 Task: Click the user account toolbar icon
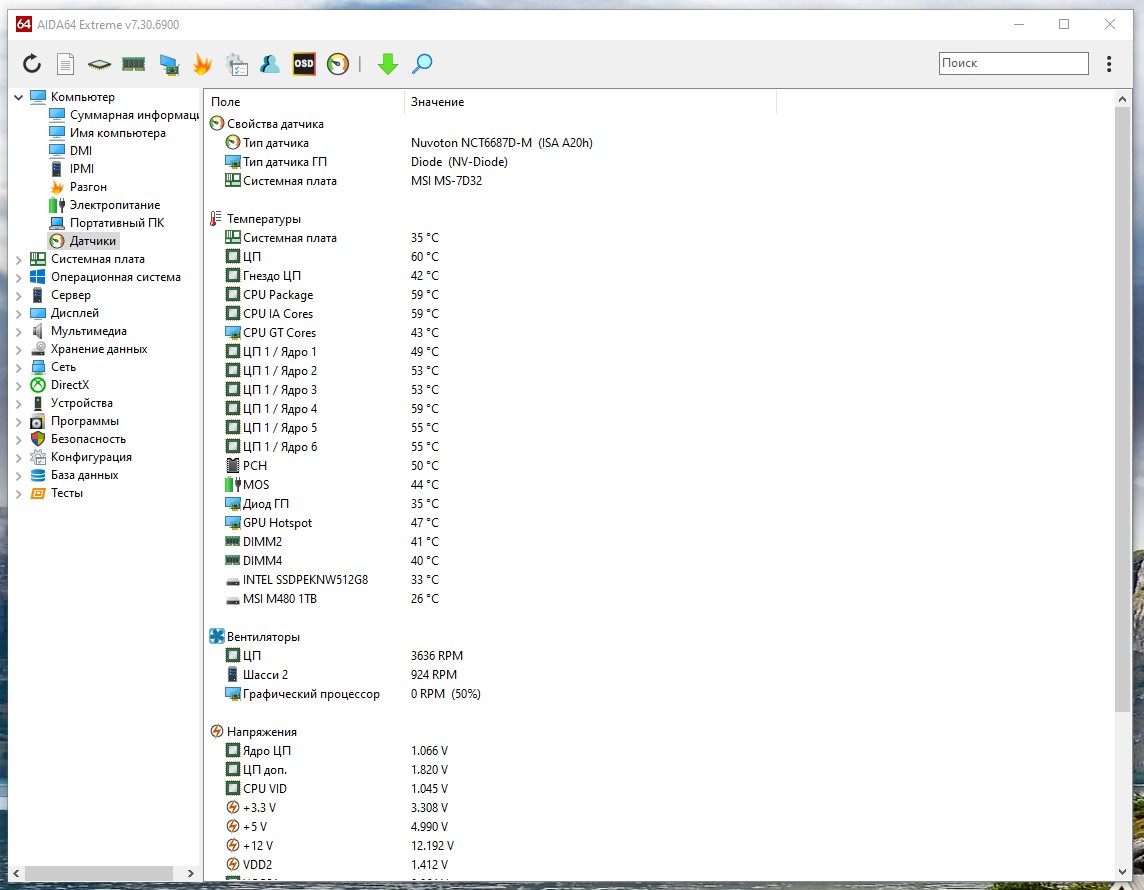tap(270, 64)
